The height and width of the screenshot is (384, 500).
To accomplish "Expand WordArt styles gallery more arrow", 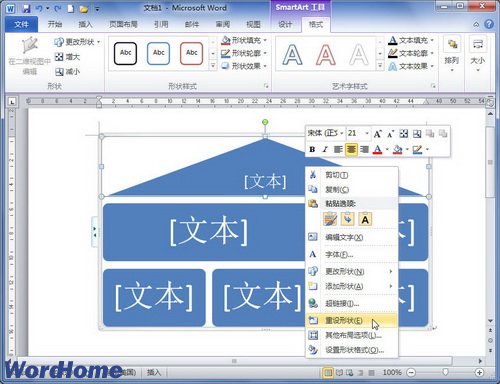I will coord(380,66).
